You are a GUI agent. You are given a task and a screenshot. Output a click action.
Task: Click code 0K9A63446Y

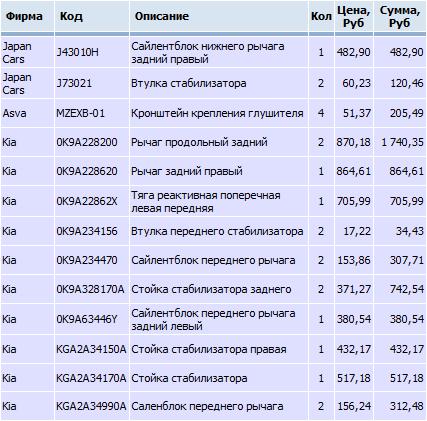pos(87,319)
